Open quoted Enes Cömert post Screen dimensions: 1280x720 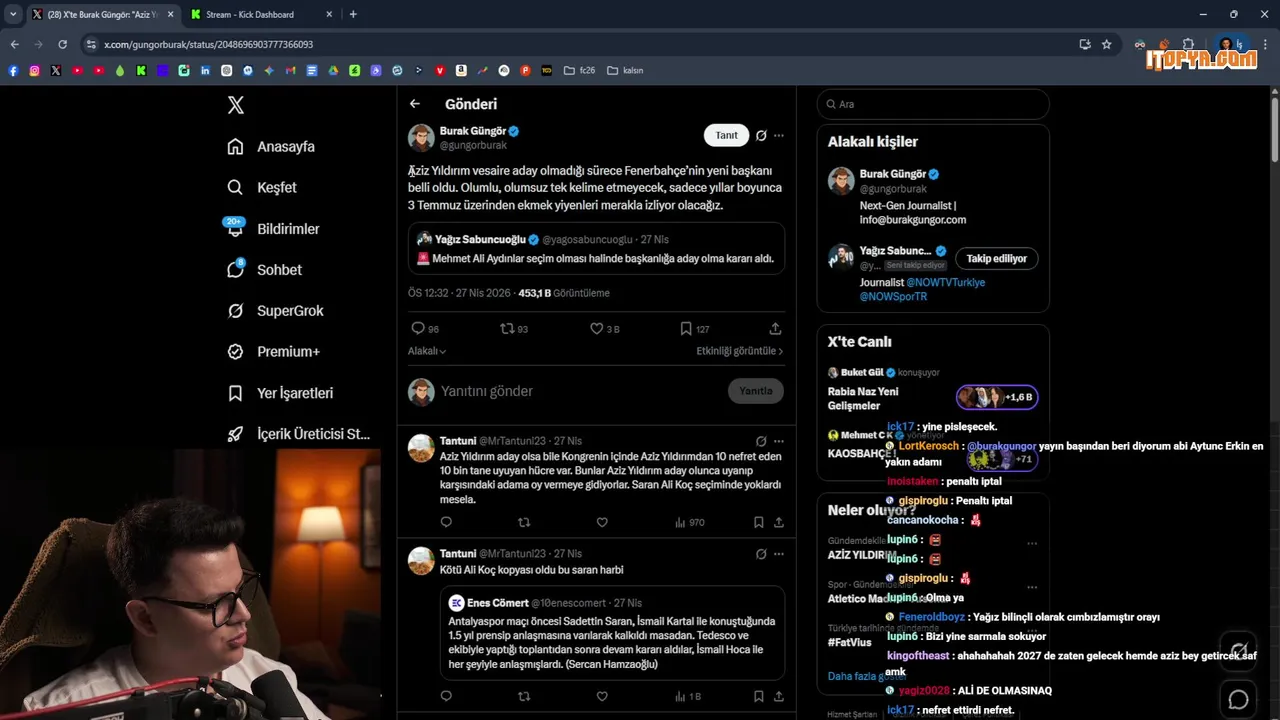[x=612, y=633]
